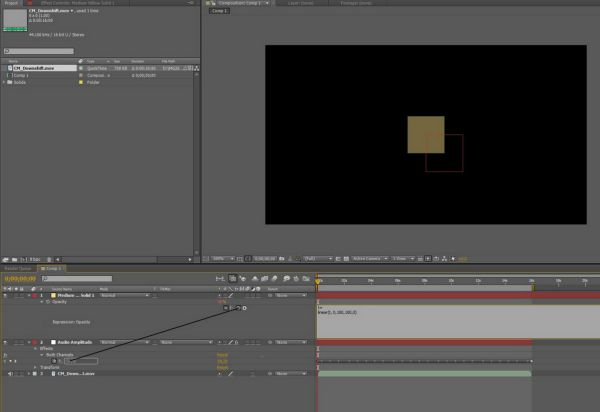Switch to the Render Queue tab
This screenshot has height=412, width=600.
pyautogui.click(x=18, y=269)
